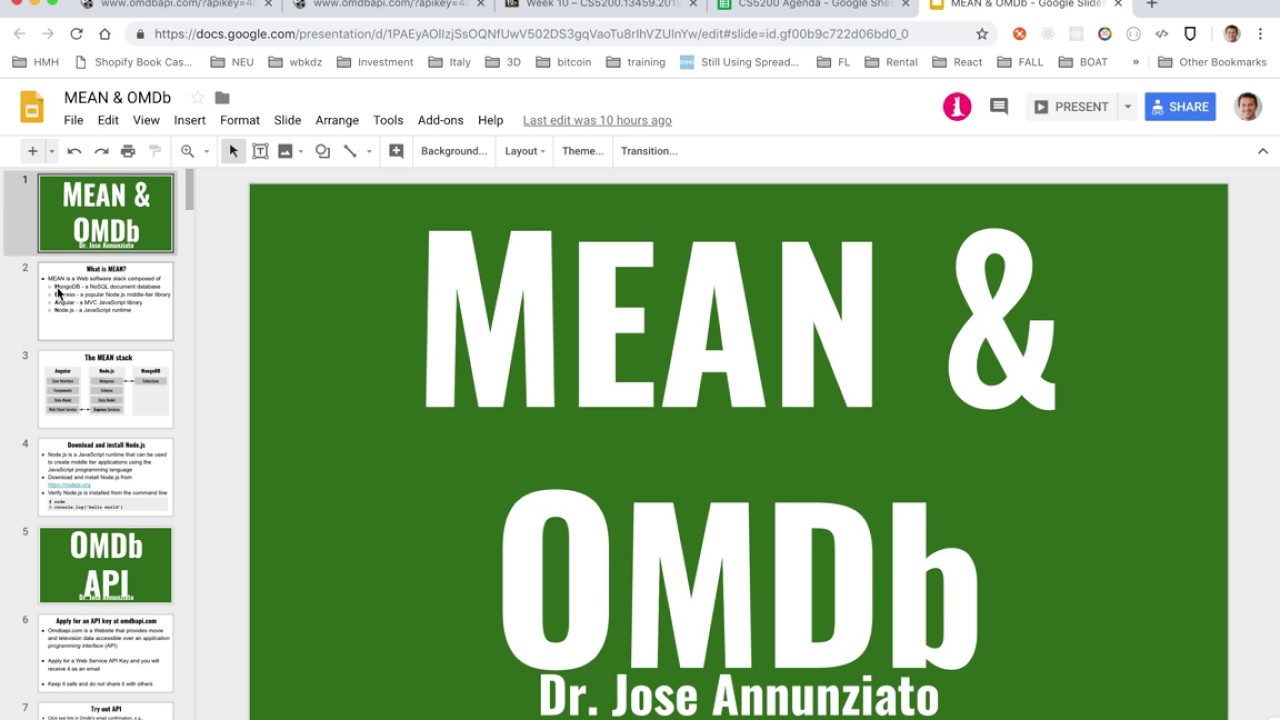Click the Add comment toolbar icon

click(396, 151)
